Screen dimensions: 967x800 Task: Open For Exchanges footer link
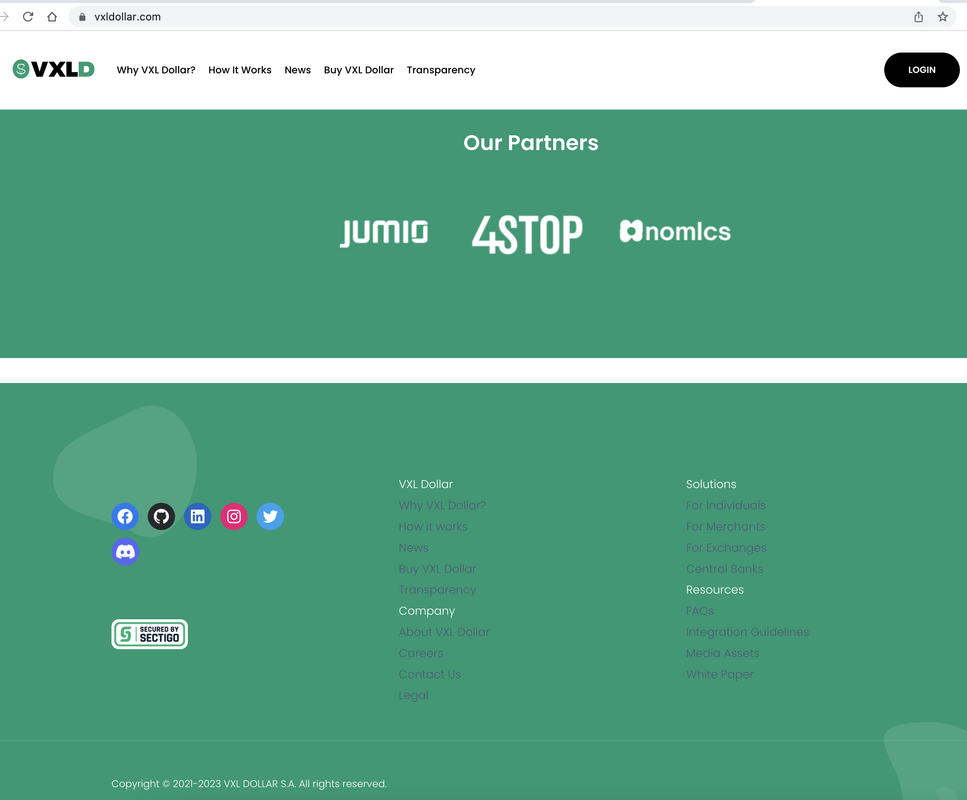(x=726, y=547)
